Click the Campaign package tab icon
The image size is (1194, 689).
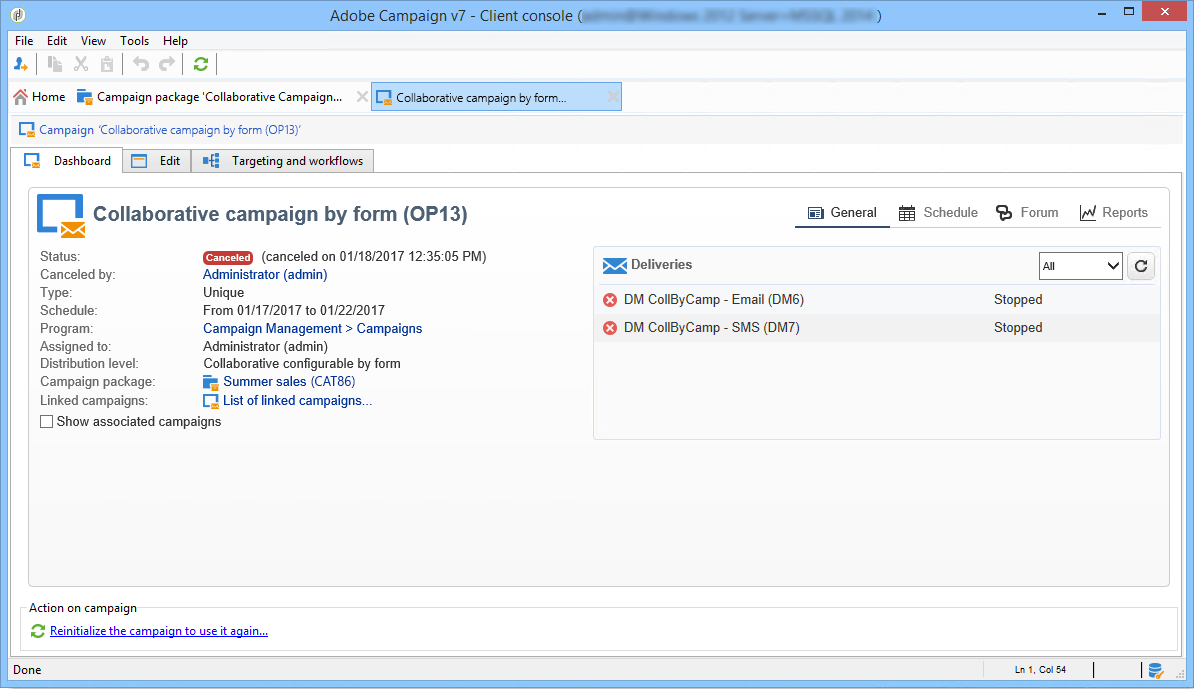coord(85,97)
